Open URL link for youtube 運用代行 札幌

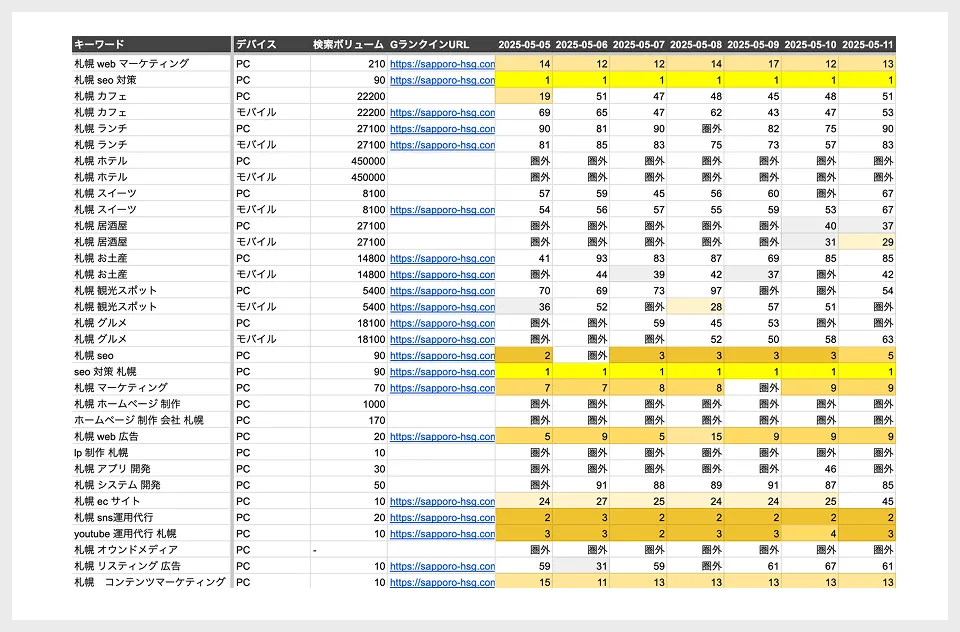coord(442,534)
